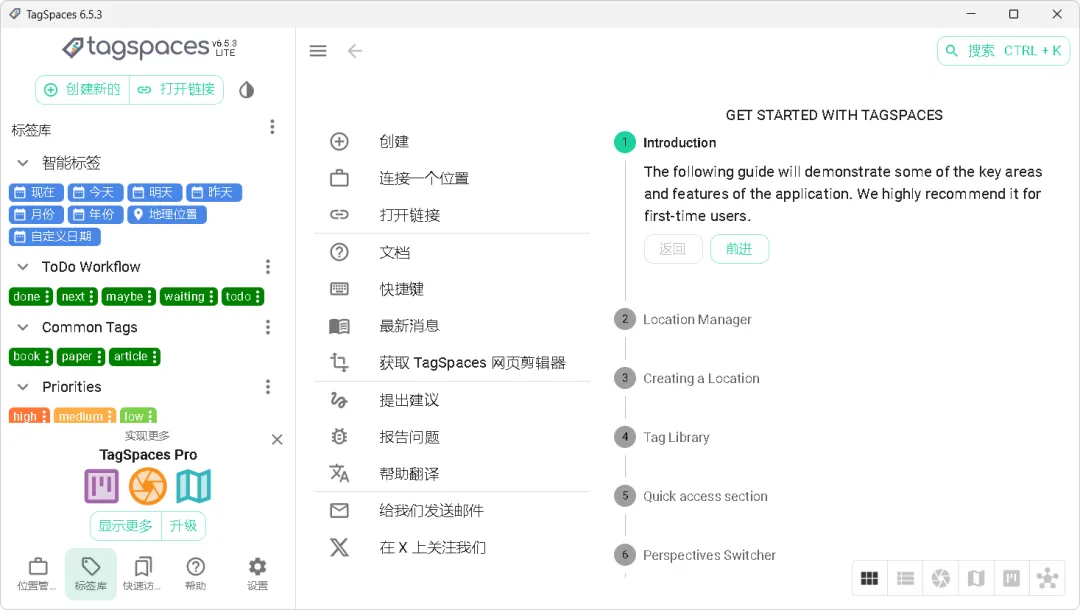Viewport: 1080px width, 610px height.
Task: Switch to the 位置管理 tab
Action: point(38,574)
